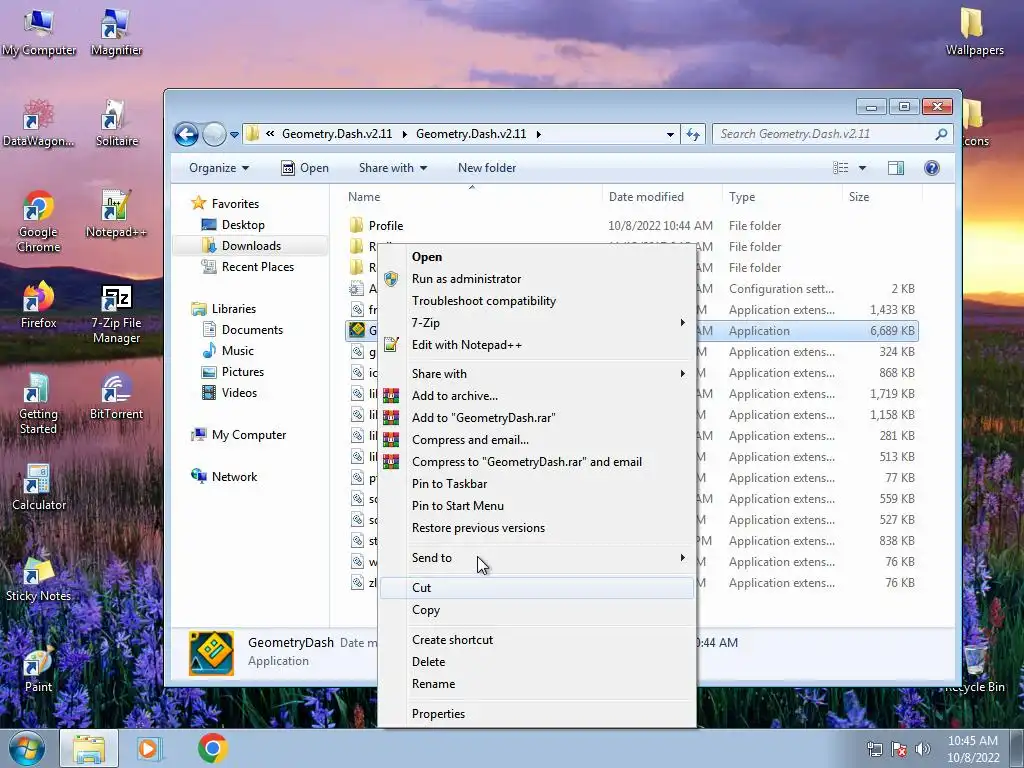Open the Calculator desktop icon
Viewport: 1024px width, 768px height.
39,487
